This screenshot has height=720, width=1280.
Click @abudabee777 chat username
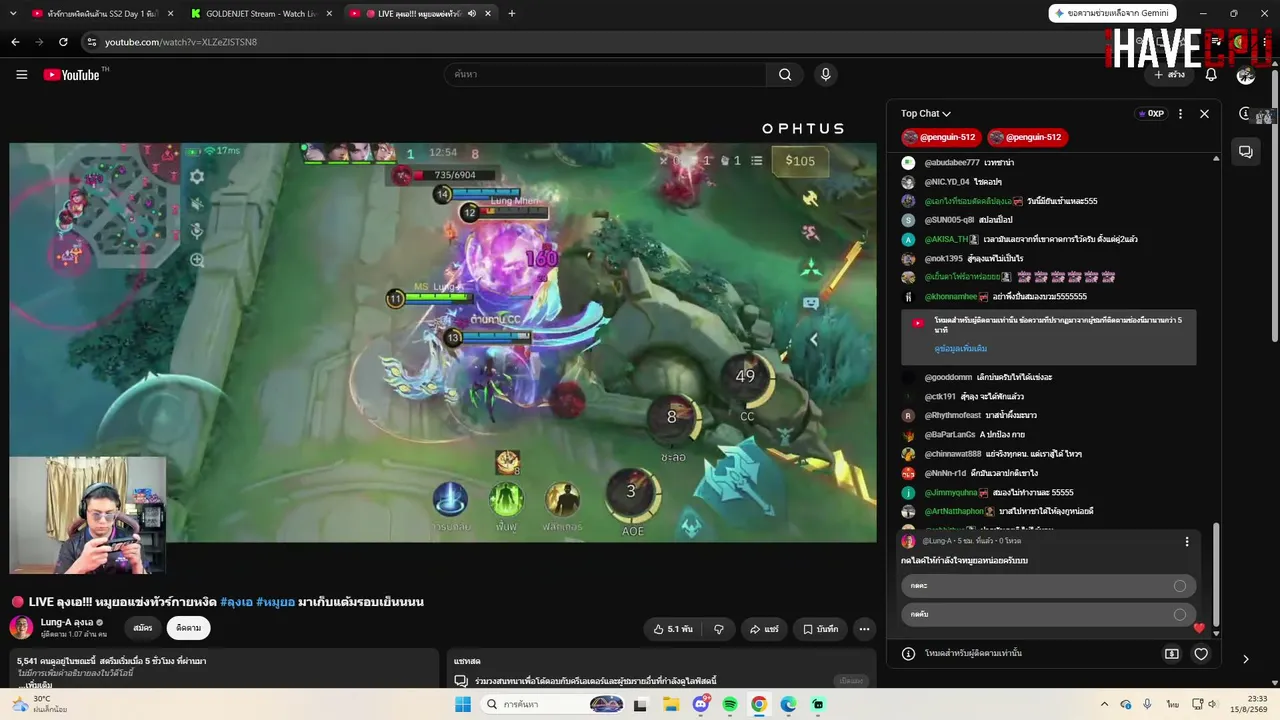click(x=952, y=163)
